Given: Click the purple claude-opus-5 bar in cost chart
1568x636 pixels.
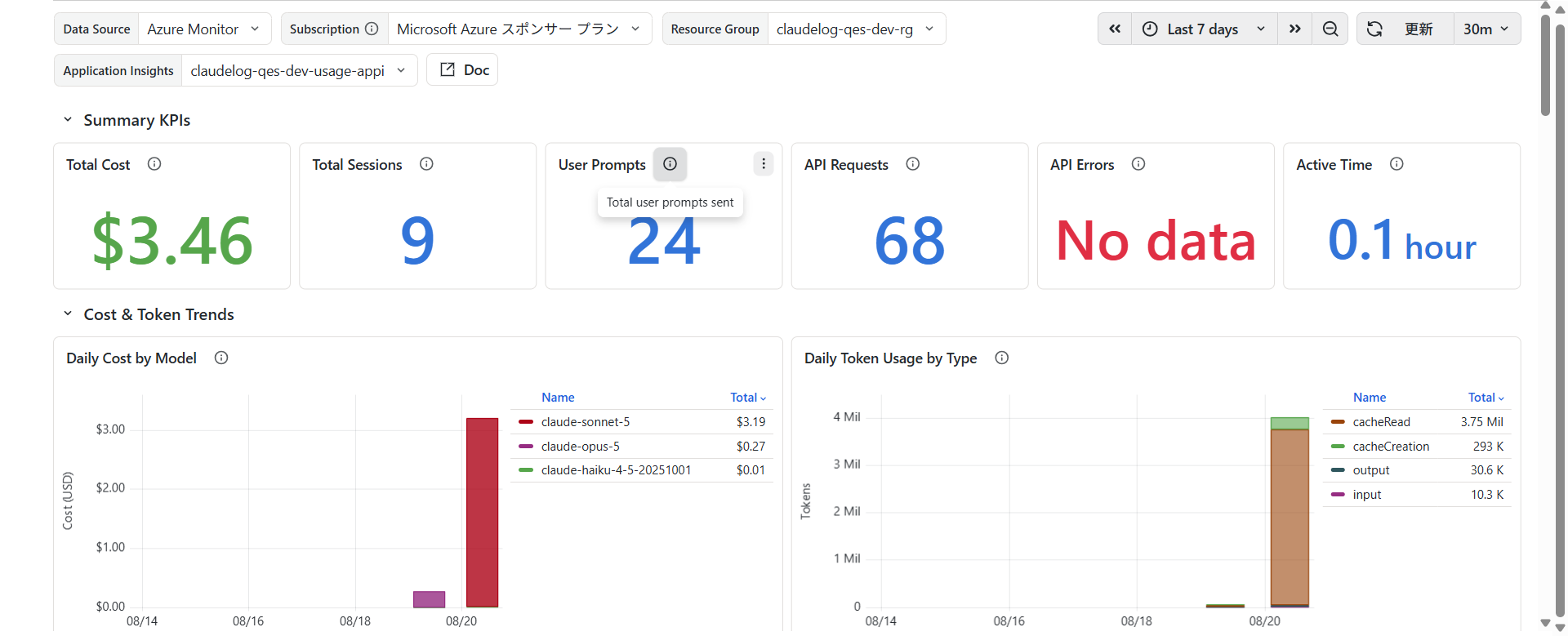Looking at the screenshot, I should click(x=429, y=599).
